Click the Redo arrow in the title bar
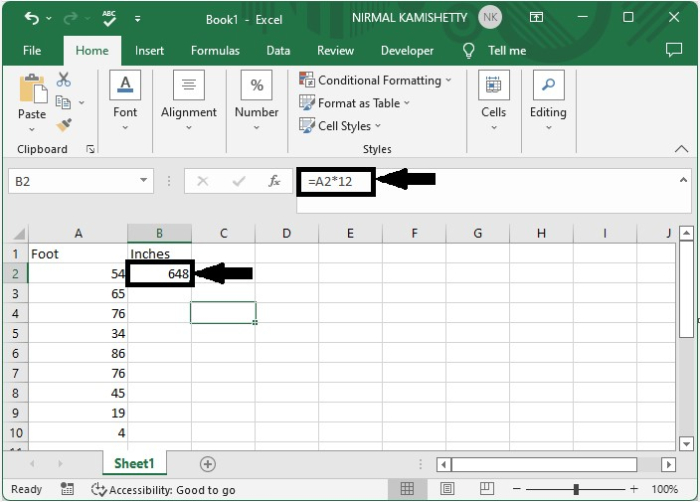This screenshot has width=700, height=502. click(70, 18)
